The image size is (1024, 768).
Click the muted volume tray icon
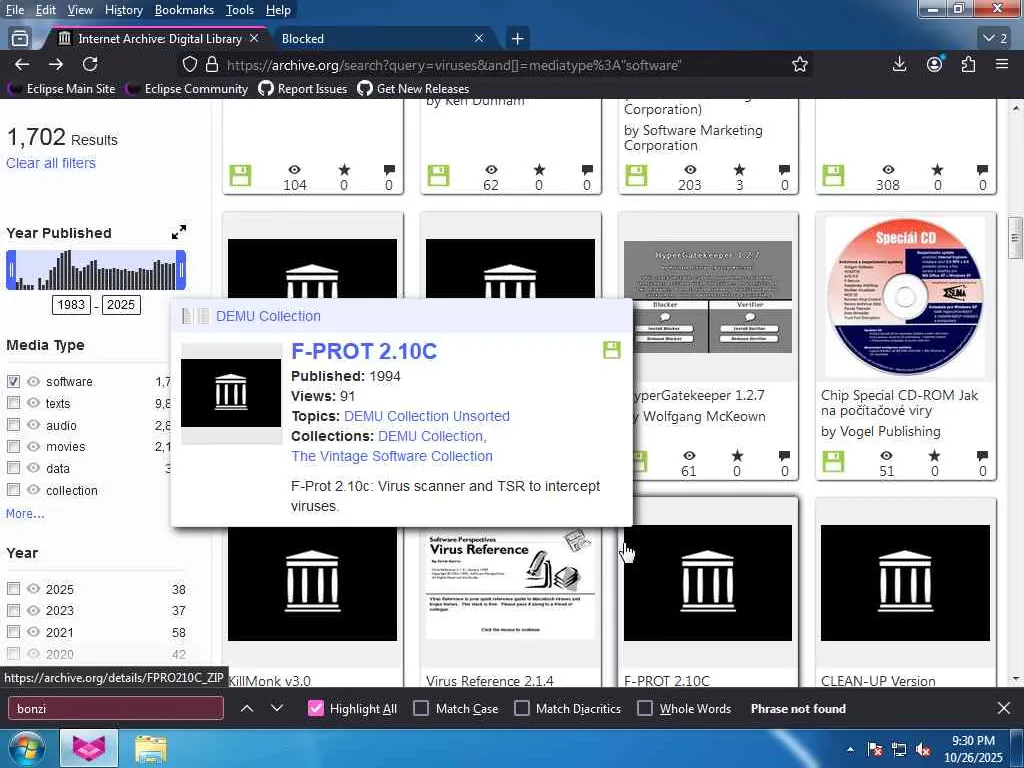pos(923,749)
